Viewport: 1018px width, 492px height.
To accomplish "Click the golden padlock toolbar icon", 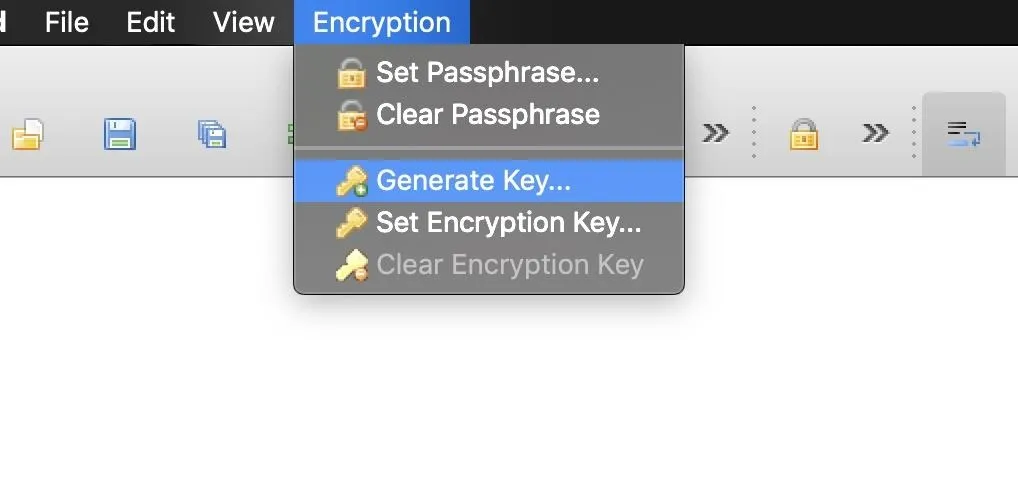I will pyautogui.click(x=804, y=134).
